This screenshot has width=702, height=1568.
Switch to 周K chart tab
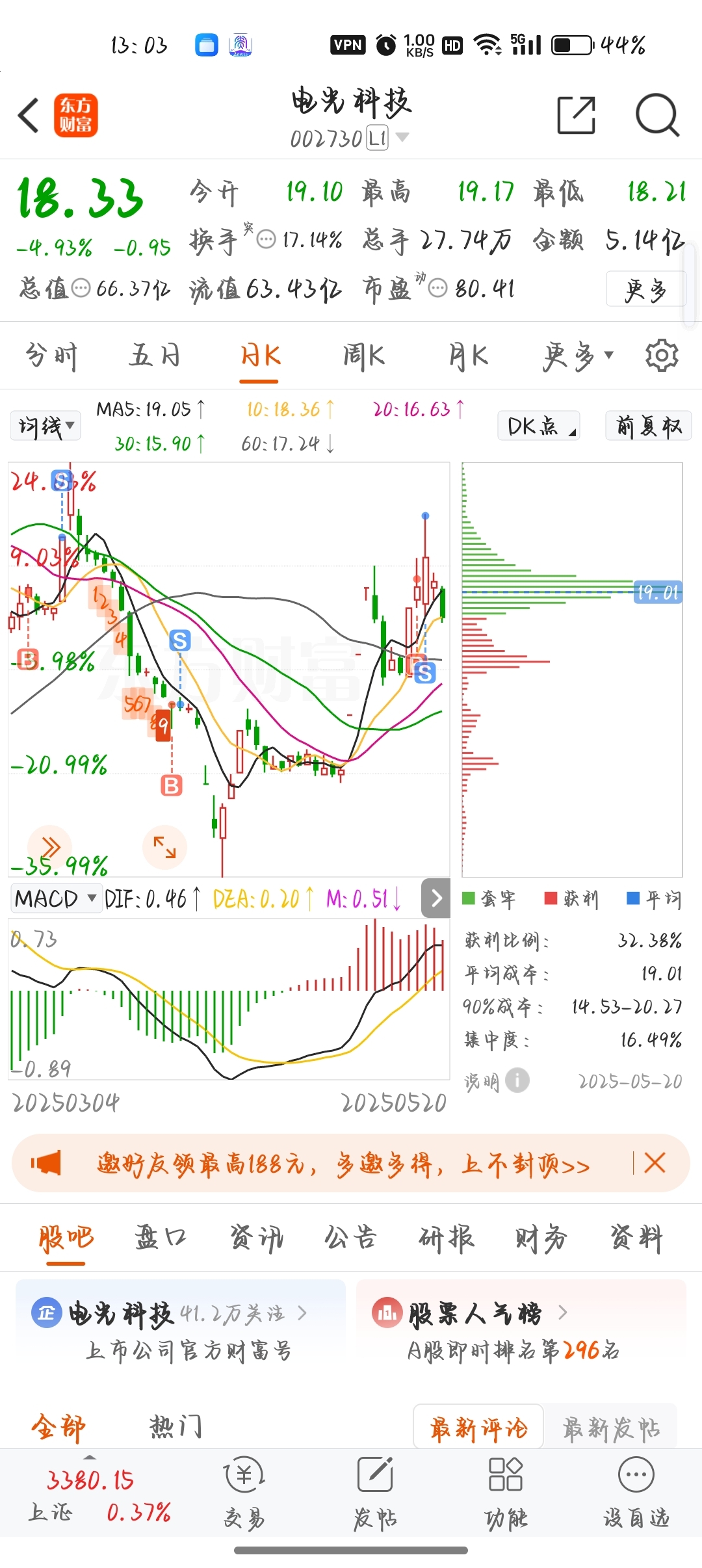[x=364, y=356]
